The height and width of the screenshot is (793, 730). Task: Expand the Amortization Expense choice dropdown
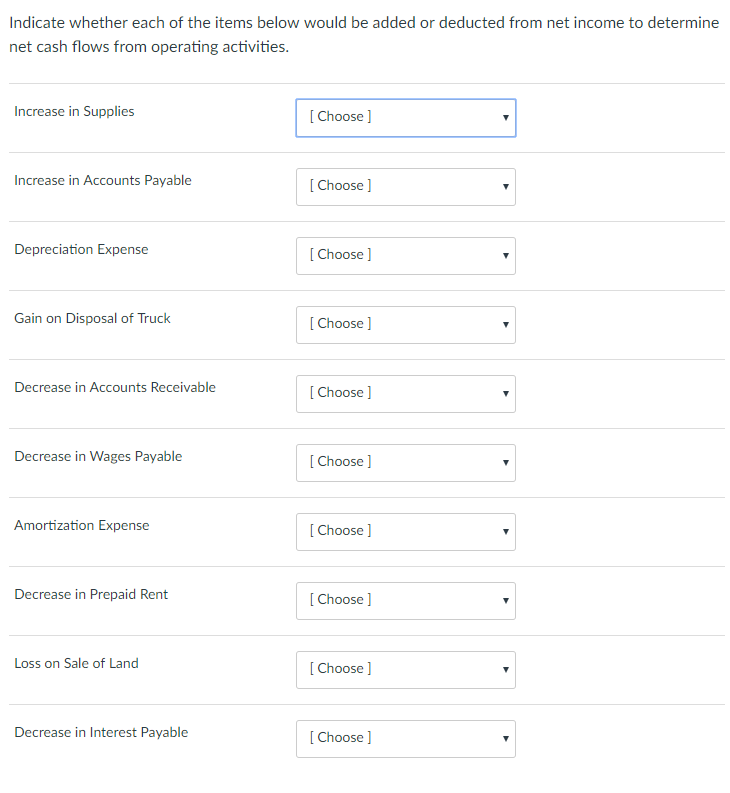[405, 531]
